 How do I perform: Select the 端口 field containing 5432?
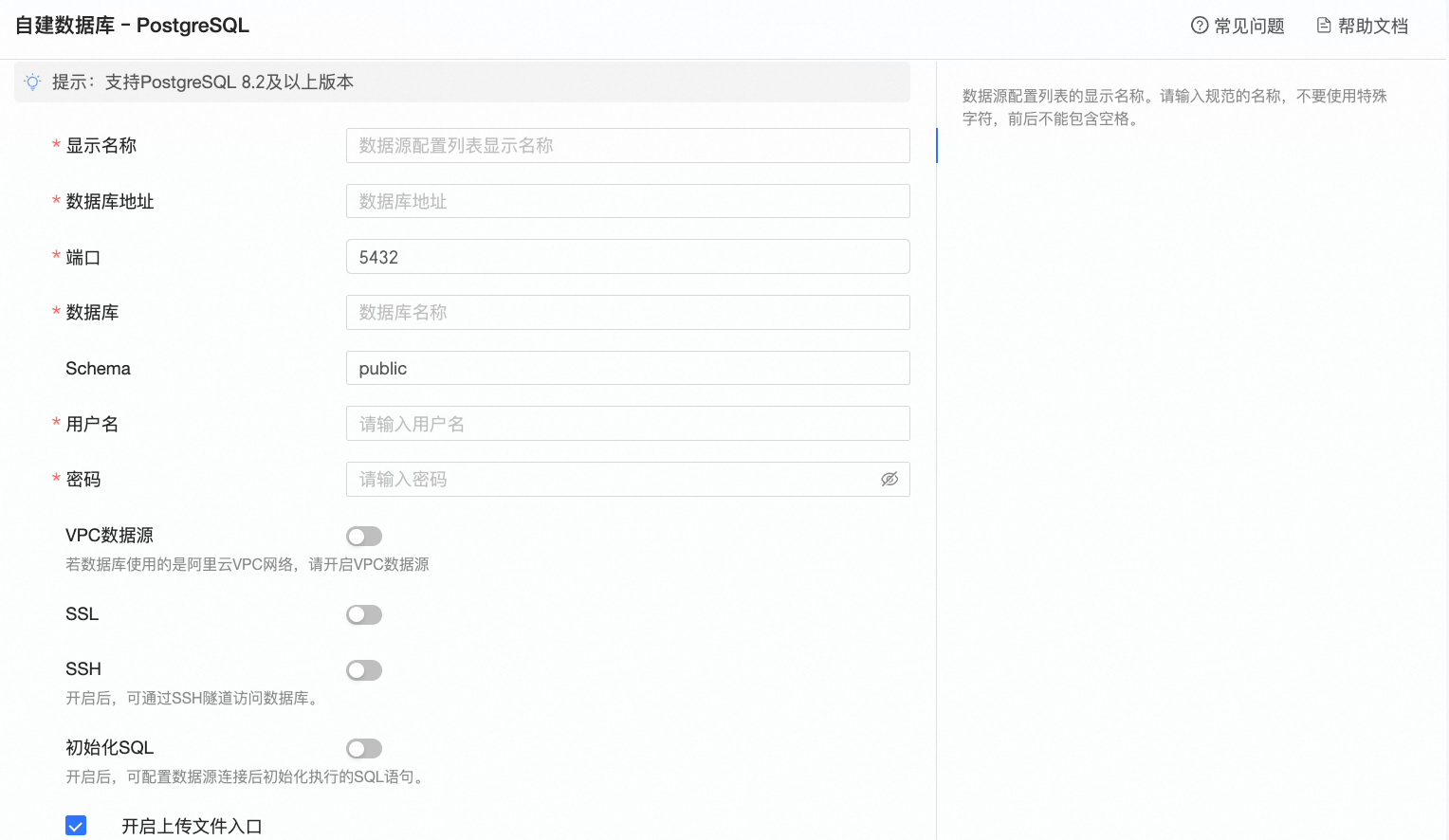point(628,257)
